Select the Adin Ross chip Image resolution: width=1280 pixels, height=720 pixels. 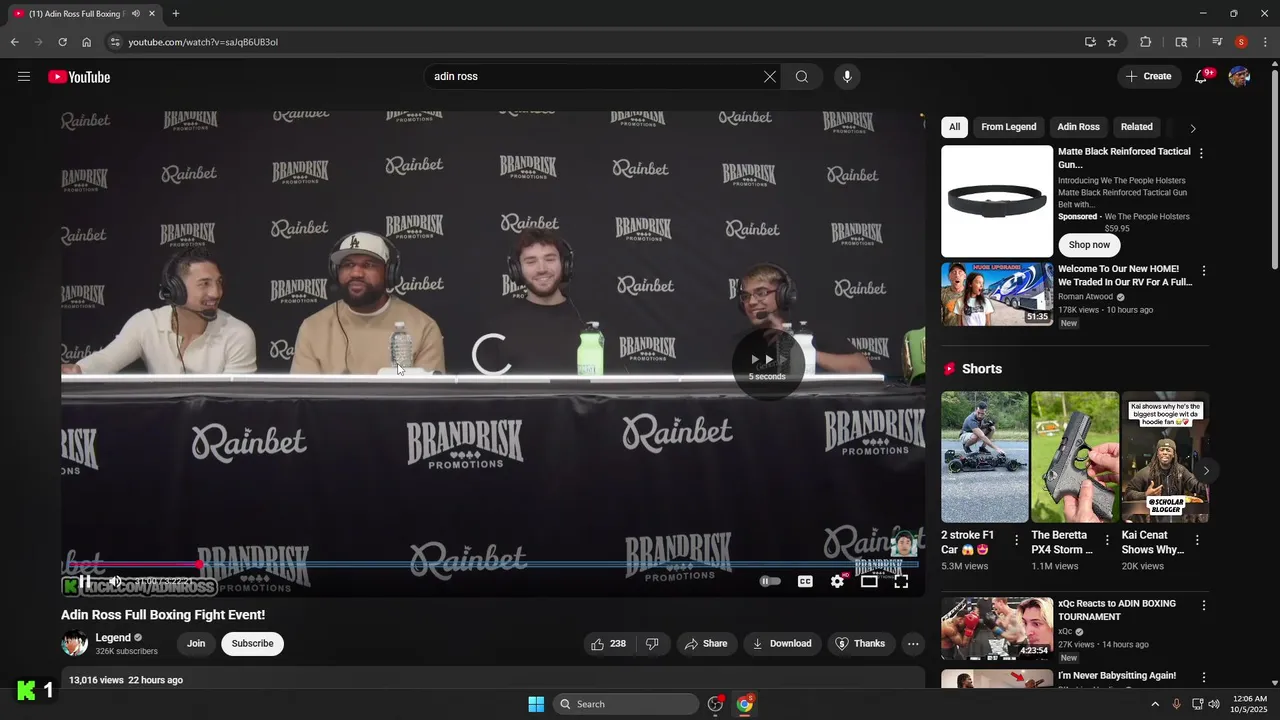pos(1078,127)
